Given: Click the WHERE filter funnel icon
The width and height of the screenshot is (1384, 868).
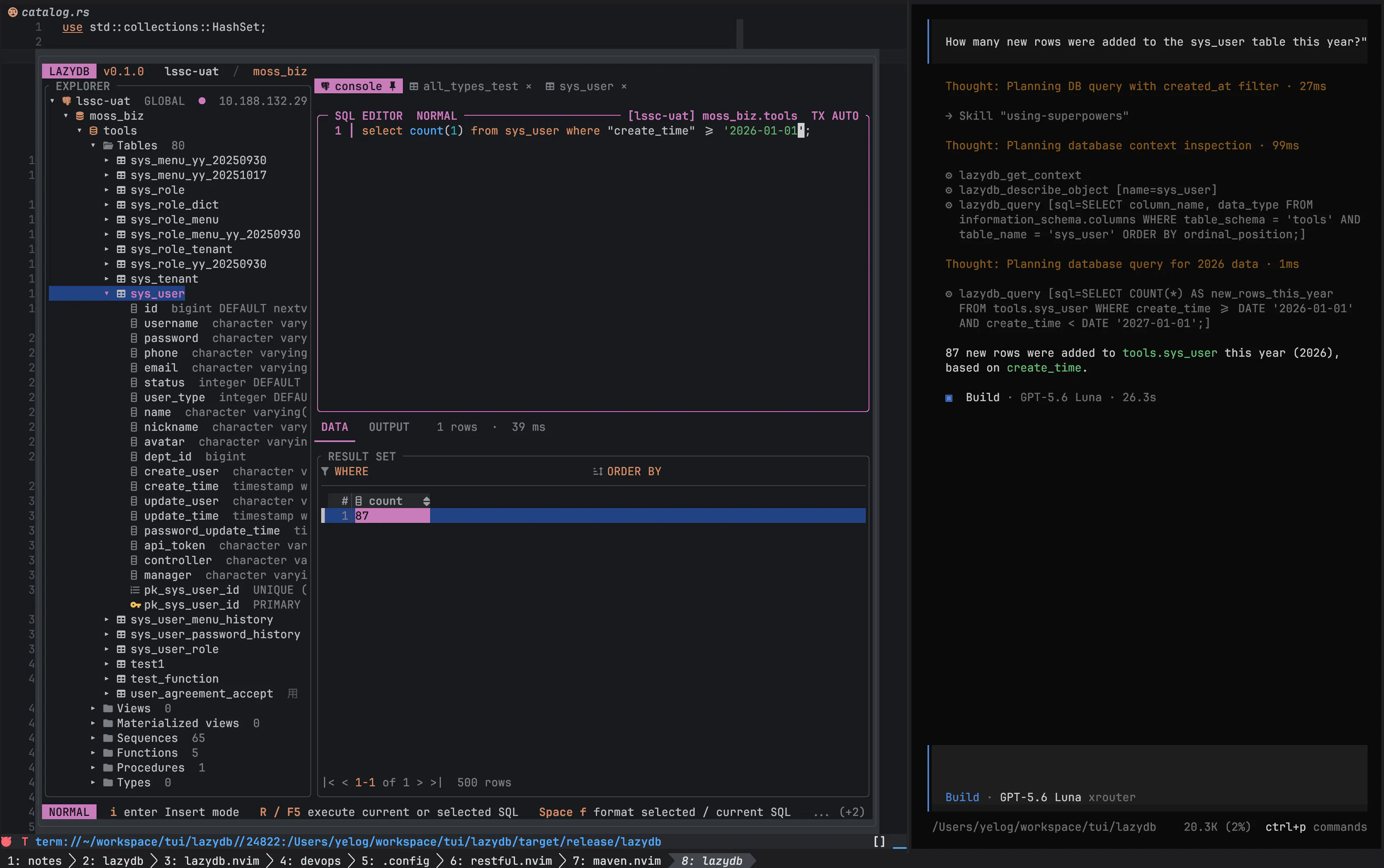Looking at the screenshot, I should click(x=325, y=471).
